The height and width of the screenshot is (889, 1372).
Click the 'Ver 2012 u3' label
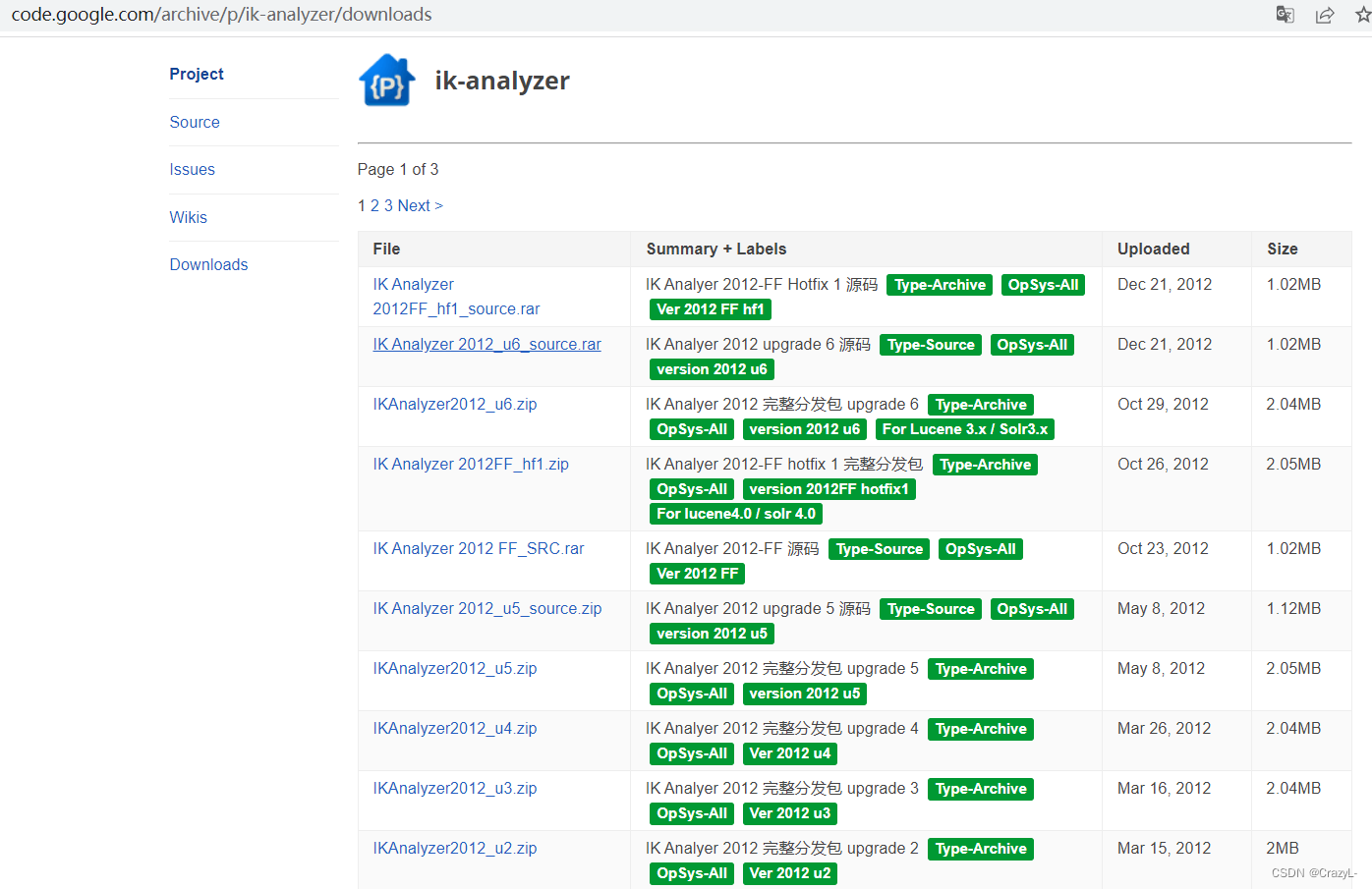tap(790, 813)
